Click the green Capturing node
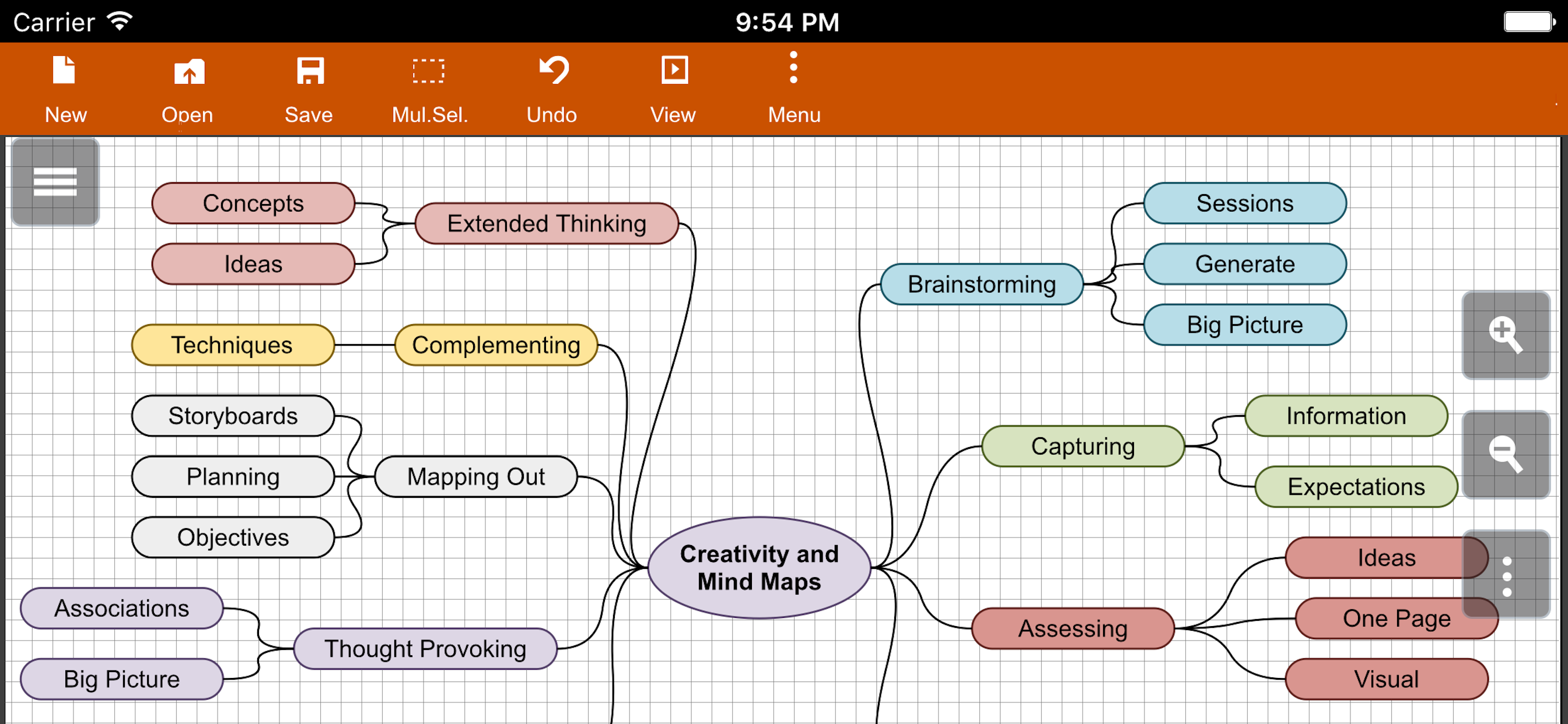Image resolution: width=1568 pixels, height=724 pixels. click(x=1082, y=446)
